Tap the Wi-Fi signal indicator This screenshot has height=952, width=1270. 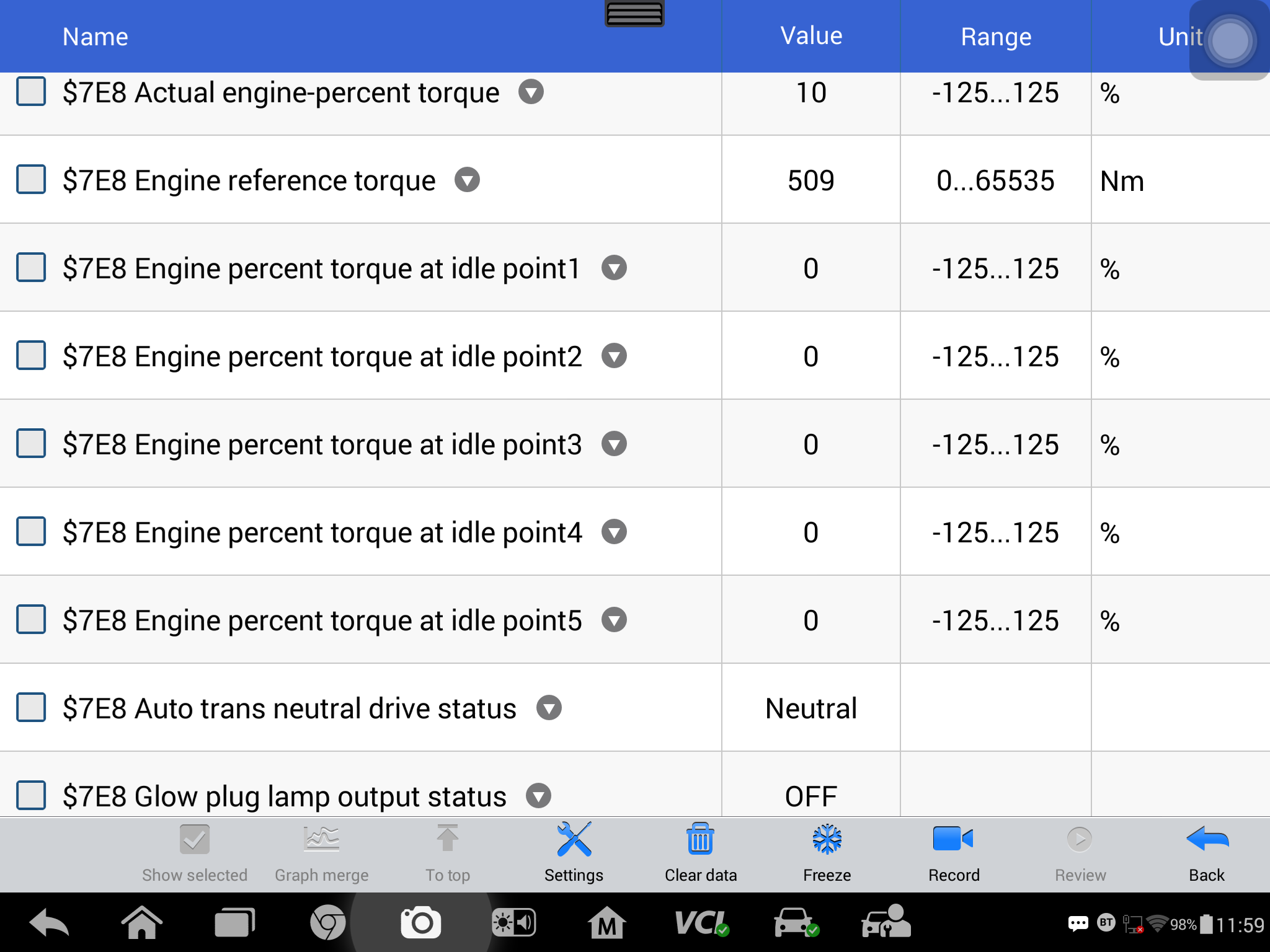point(1157,924)
